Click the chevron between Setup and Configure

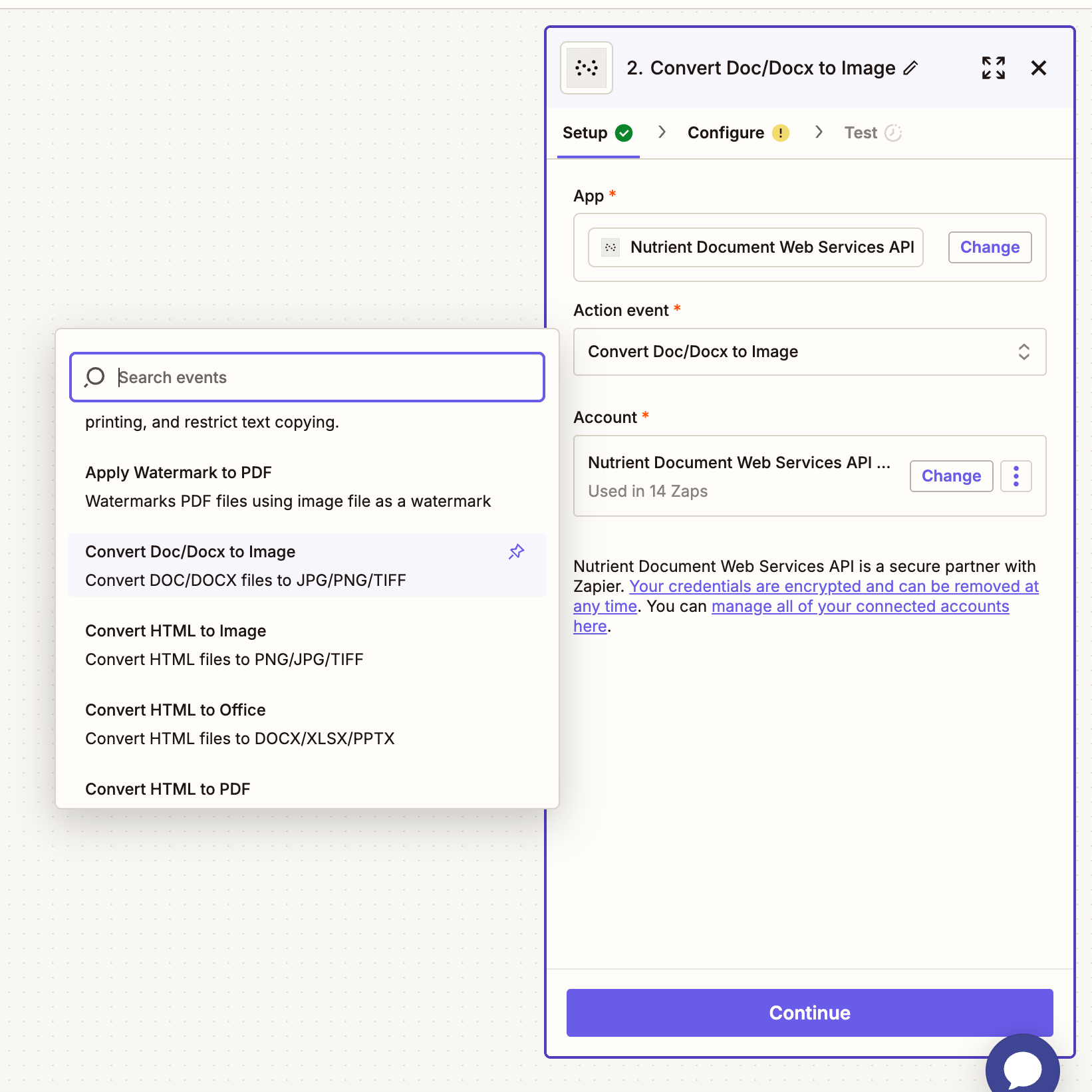pos(662,132)
